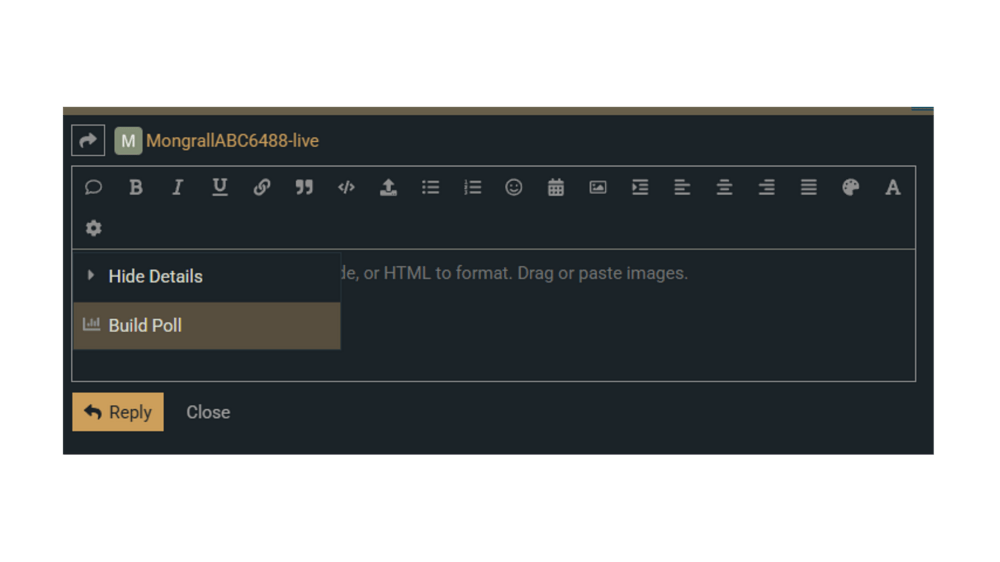Image resolution: width=1000 pixels, height=562 pixels.
Task: Insert a hyperlink with the link icon
Action: tap(262, 187)
